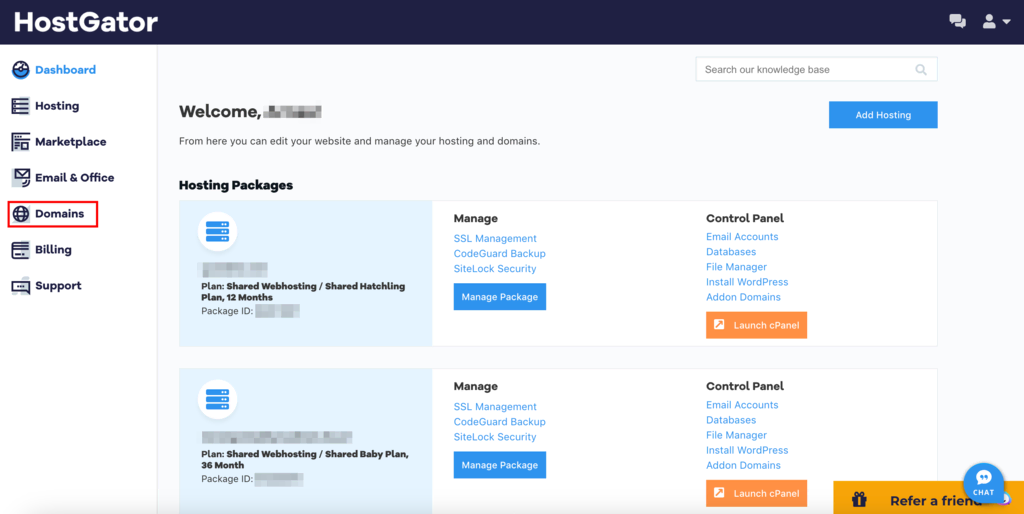Open File Manager for Hatchling plan
This screenshot has width=1024, height=514.
tap(736, 266)
